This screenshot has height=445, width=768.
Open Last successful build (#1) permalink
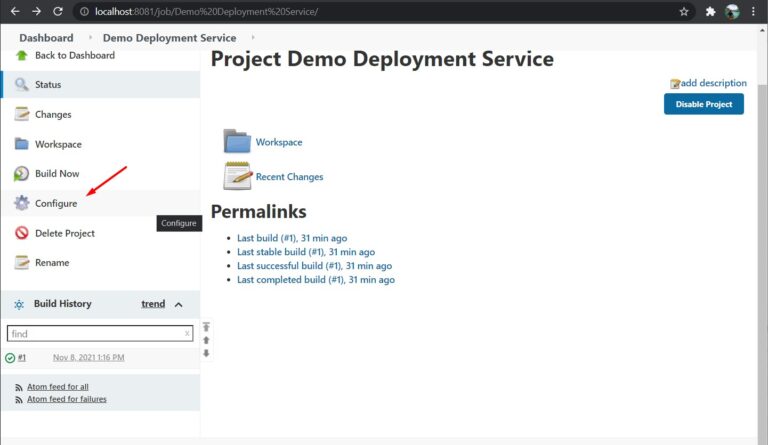click(314, 266)
